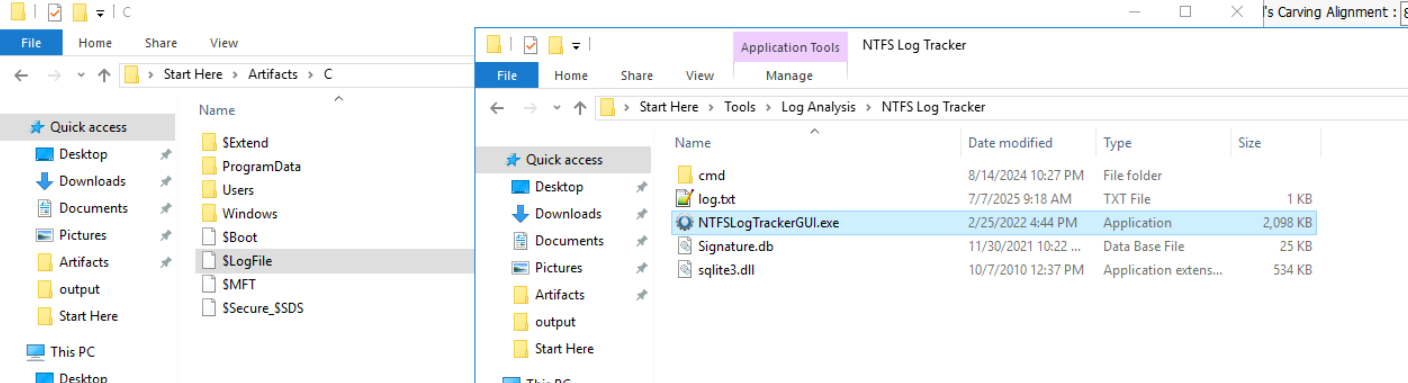Viewport: 1408px width, 383px height.
Task: Expand chevron after Artifacts in C window breadcrumb
Action: [x=311, y=75]
